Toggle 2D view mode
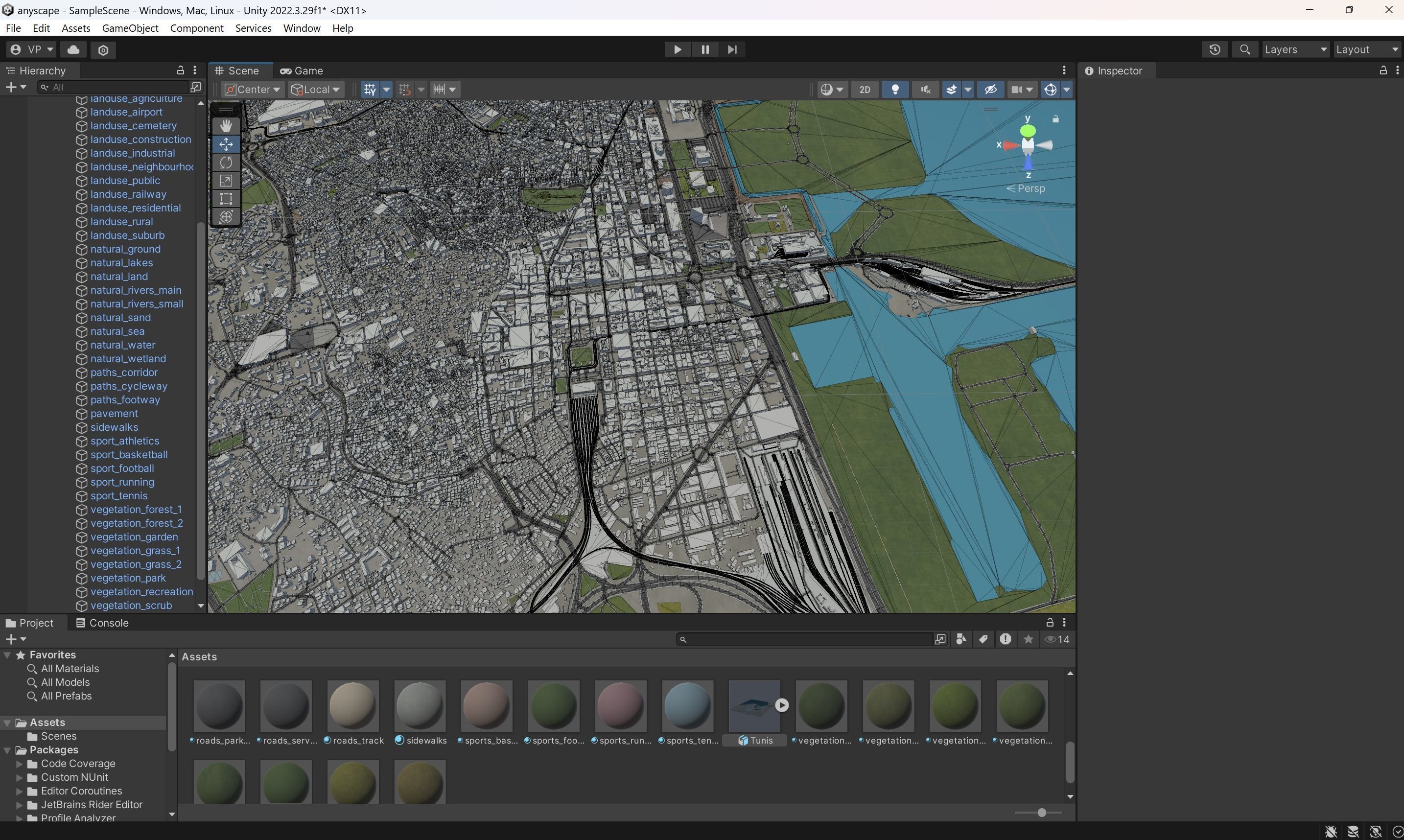Viewport: 1404px width, 840px height. pos(864,90)
